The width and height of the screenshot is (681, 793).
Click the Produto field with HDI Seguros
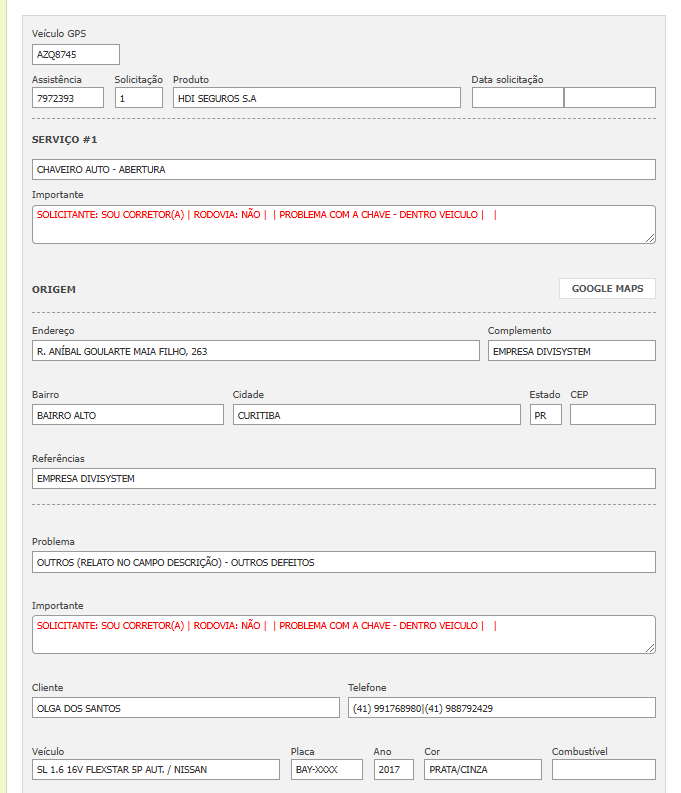pos(316,98)
